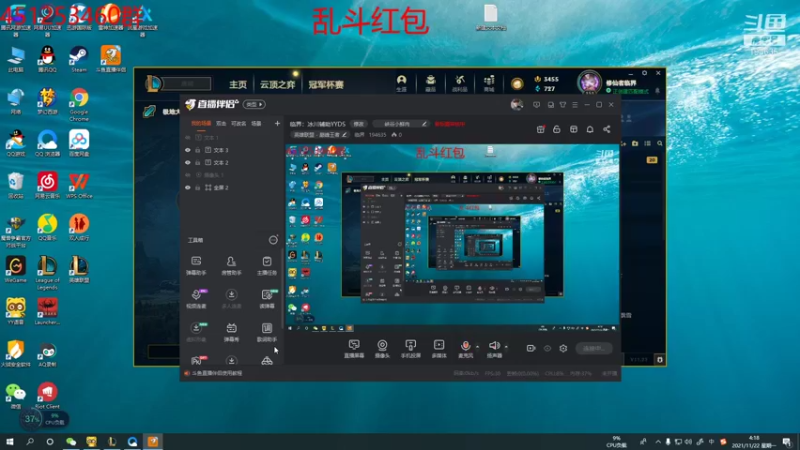Toggle visibility of 全屏 2 layer
This screenshot has width=800, height=450.
click(188, 188)
